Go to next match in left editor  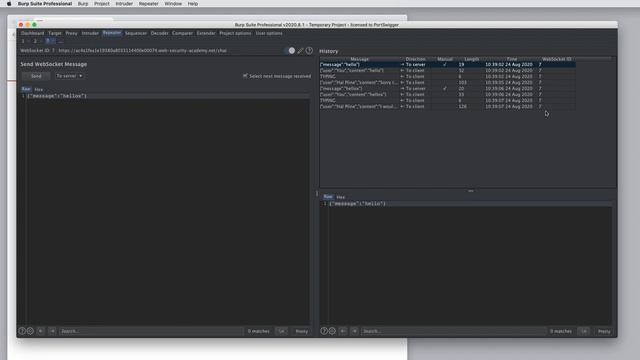point(52,331)
